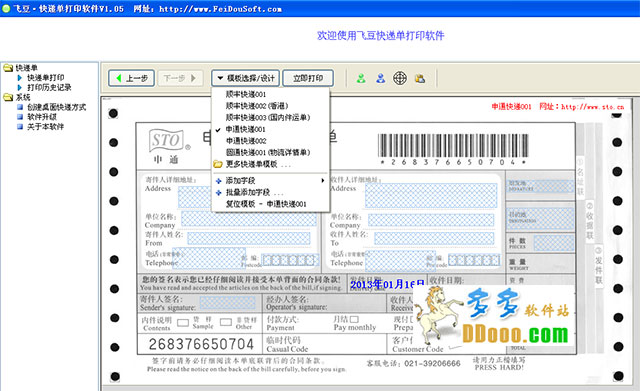This screenshot has width=640, height=391.
Task: Click the 立即打印 print button
Action: pyautogui.click(x=308, y=78)
